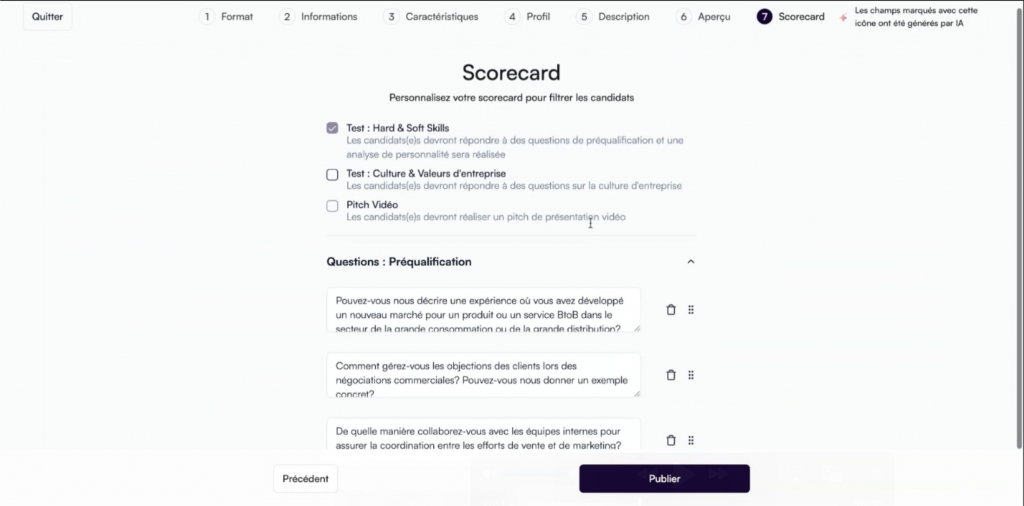Check the Pitch Vidéo option
1024x506 pixels.
click(x=332, y=206)
